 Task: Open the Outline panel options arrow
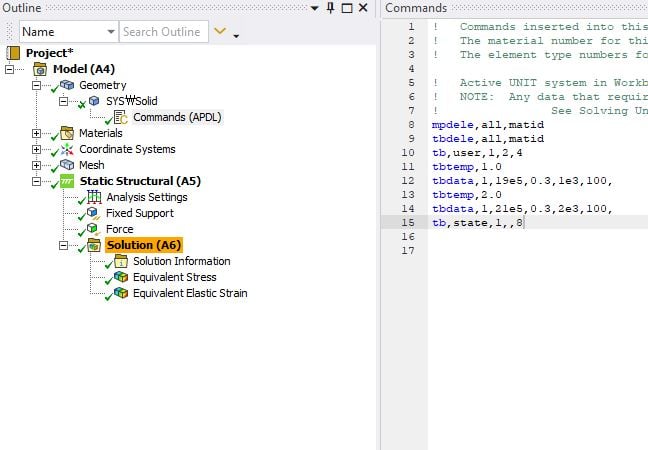[314, 8]
